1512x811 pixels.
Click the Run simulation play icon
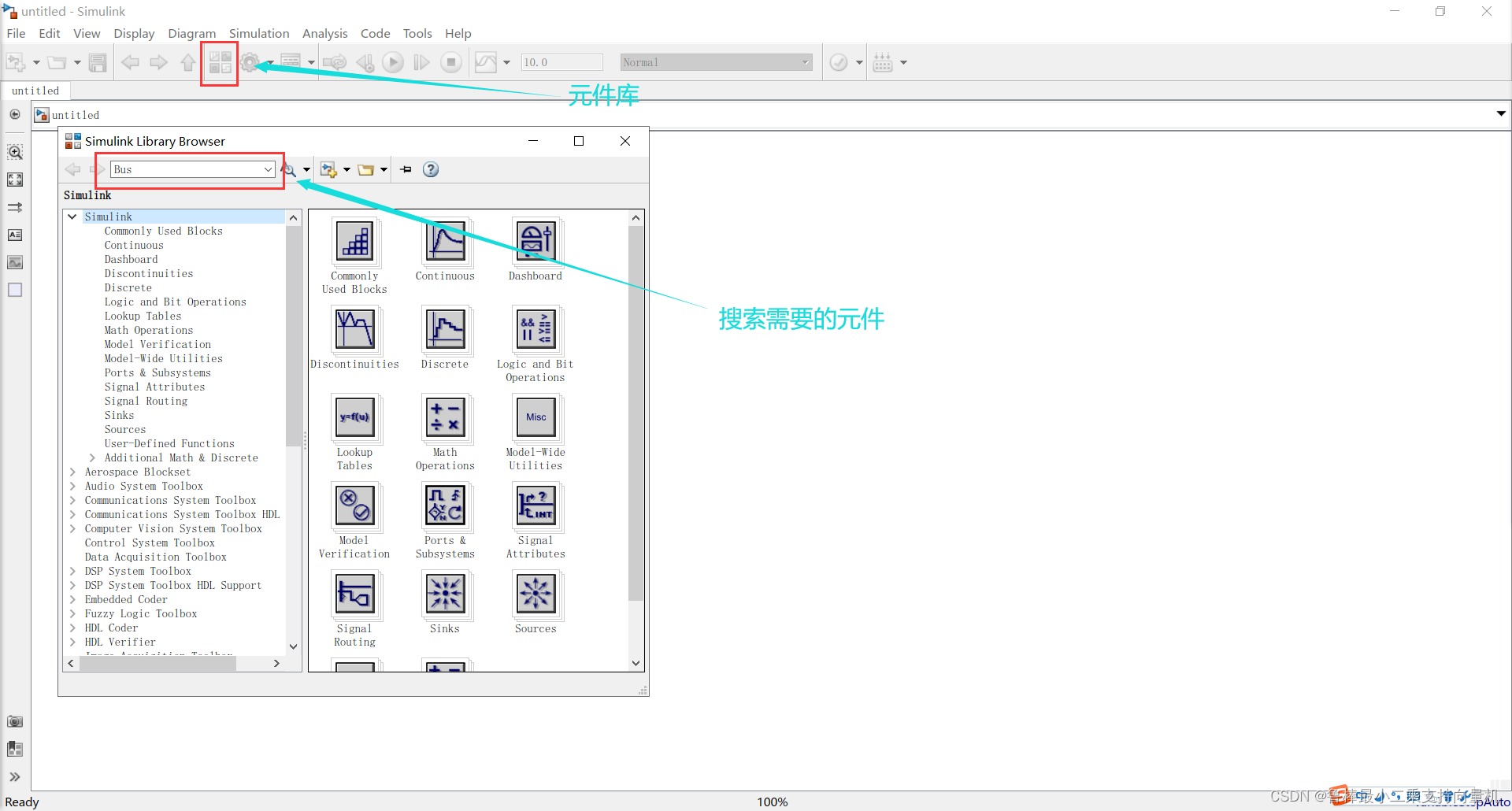click(392, 62)
